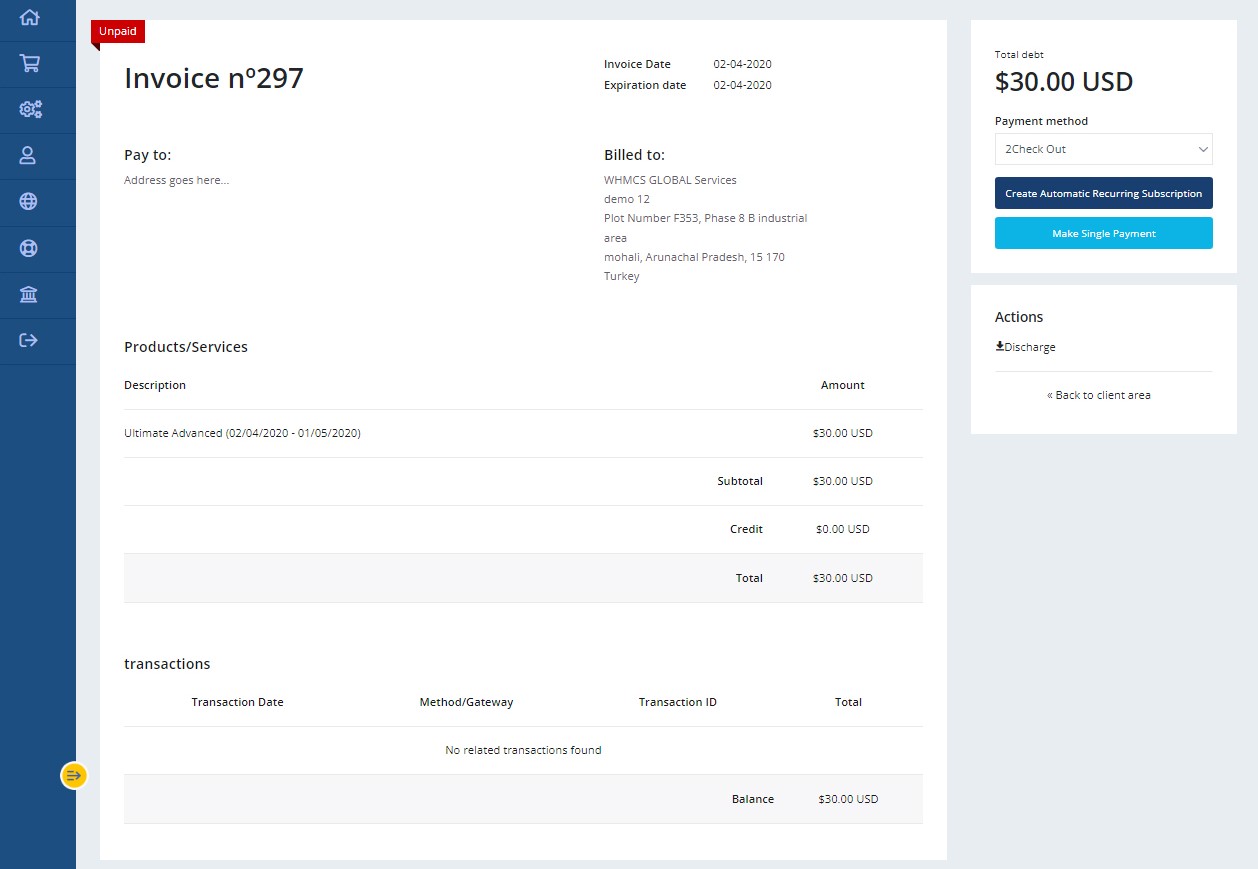Download the invoice via Discharge link

1025,347
